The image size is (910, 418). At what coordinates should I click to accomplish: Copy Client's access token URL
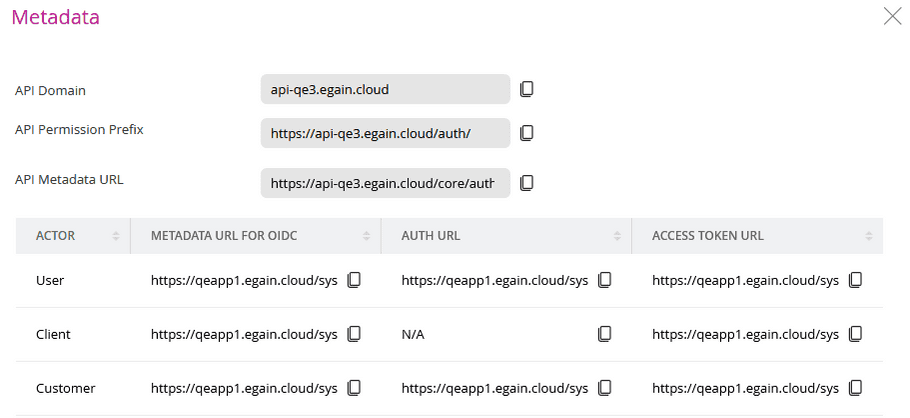(x=855, y=334)
